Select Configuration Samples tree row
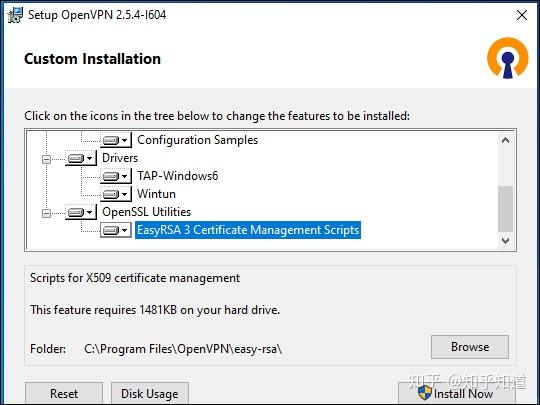This screenshot has width=540, height=405. [197, 140]
